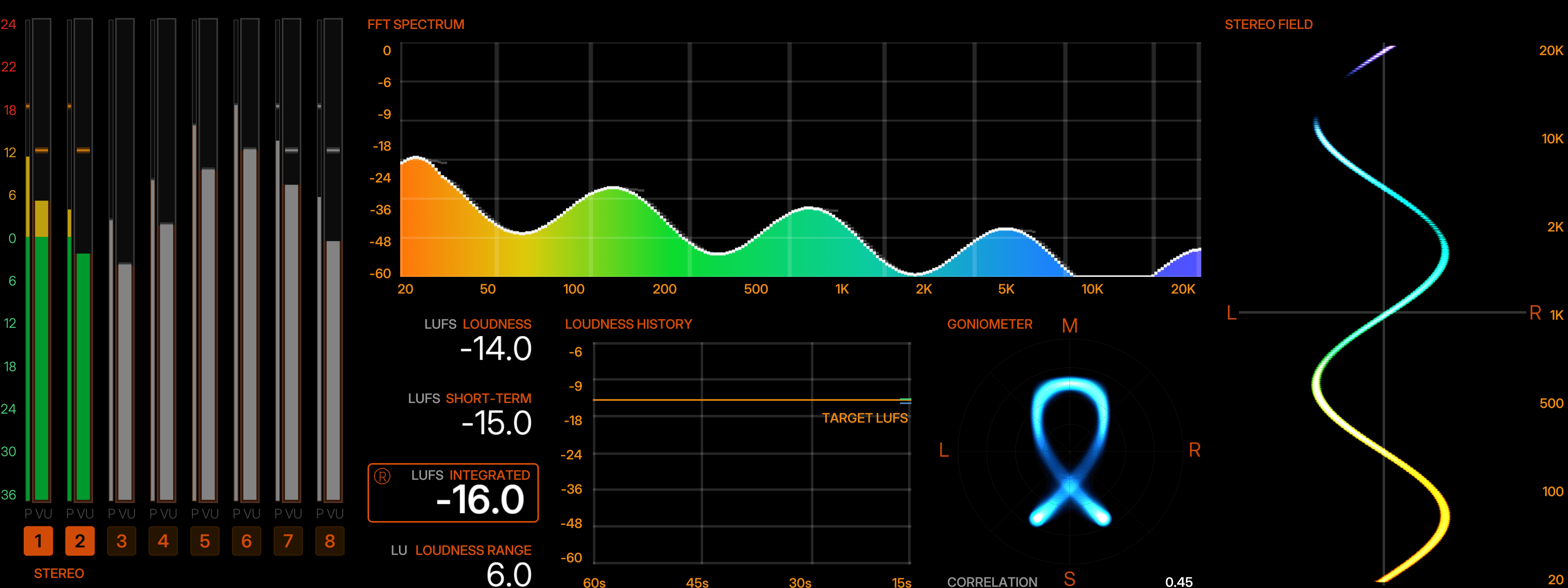This screenshot has height=588, width=1568.
Task: Click the FFT SPECTRUM title
Action: pyautogui.click(x=416, y=24)
